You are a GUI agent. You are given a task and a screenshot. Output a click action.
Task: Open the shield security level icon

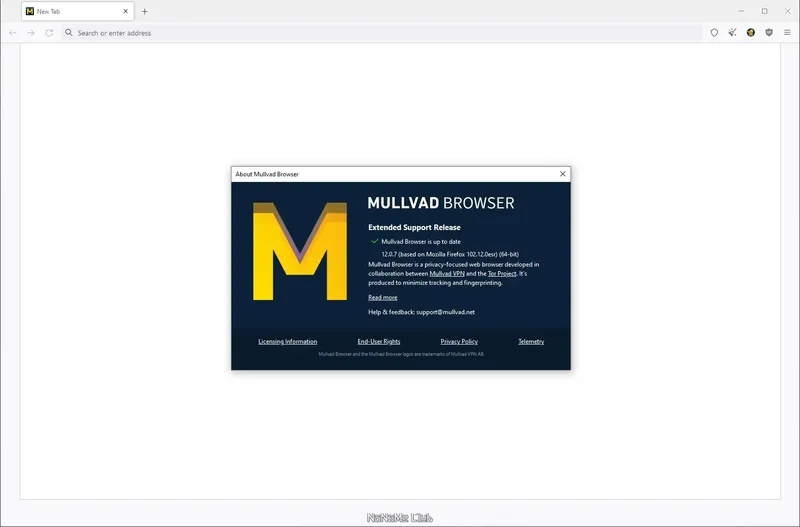pyautogui.click(x=714, y=33)
